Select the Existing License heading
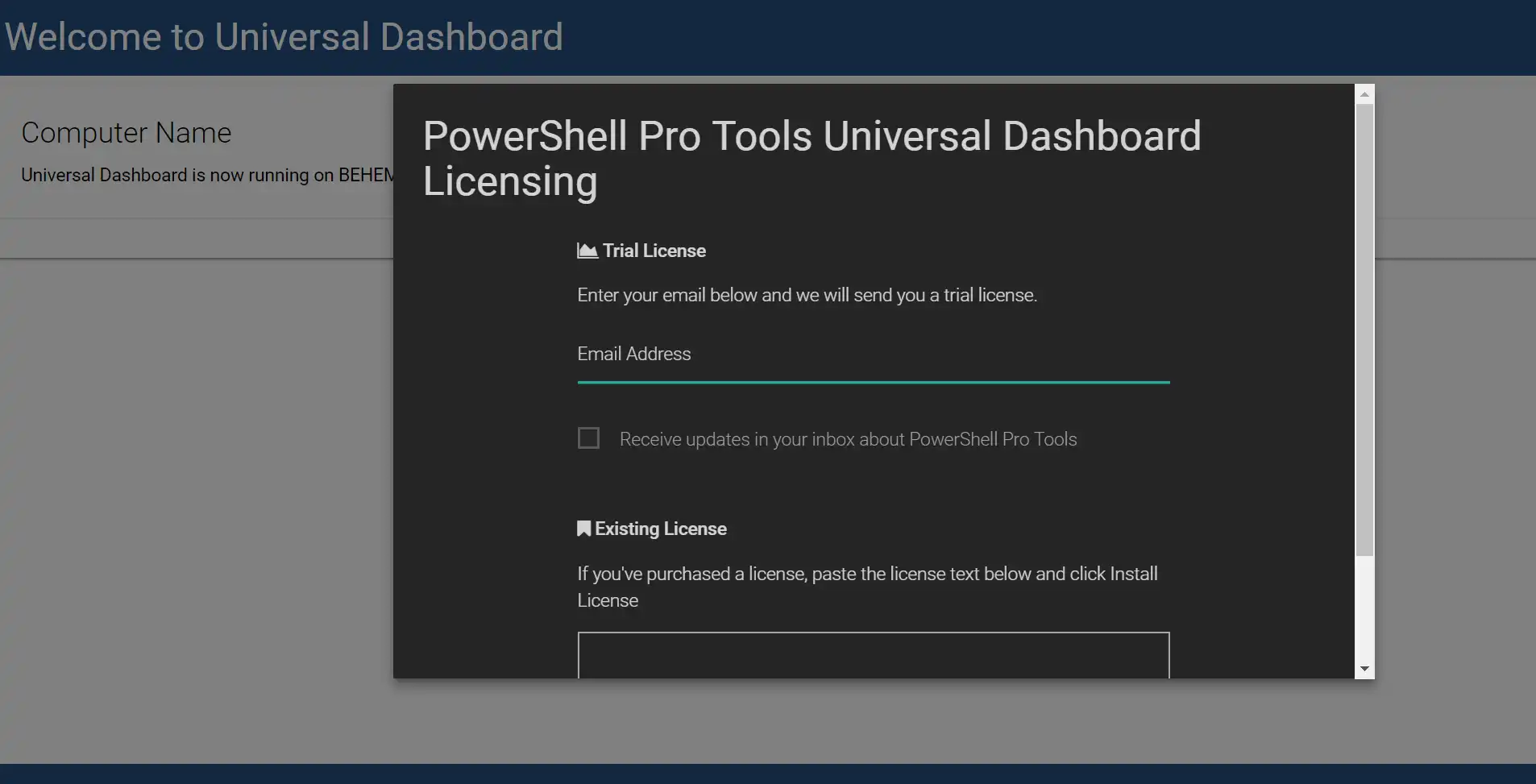 661,529
